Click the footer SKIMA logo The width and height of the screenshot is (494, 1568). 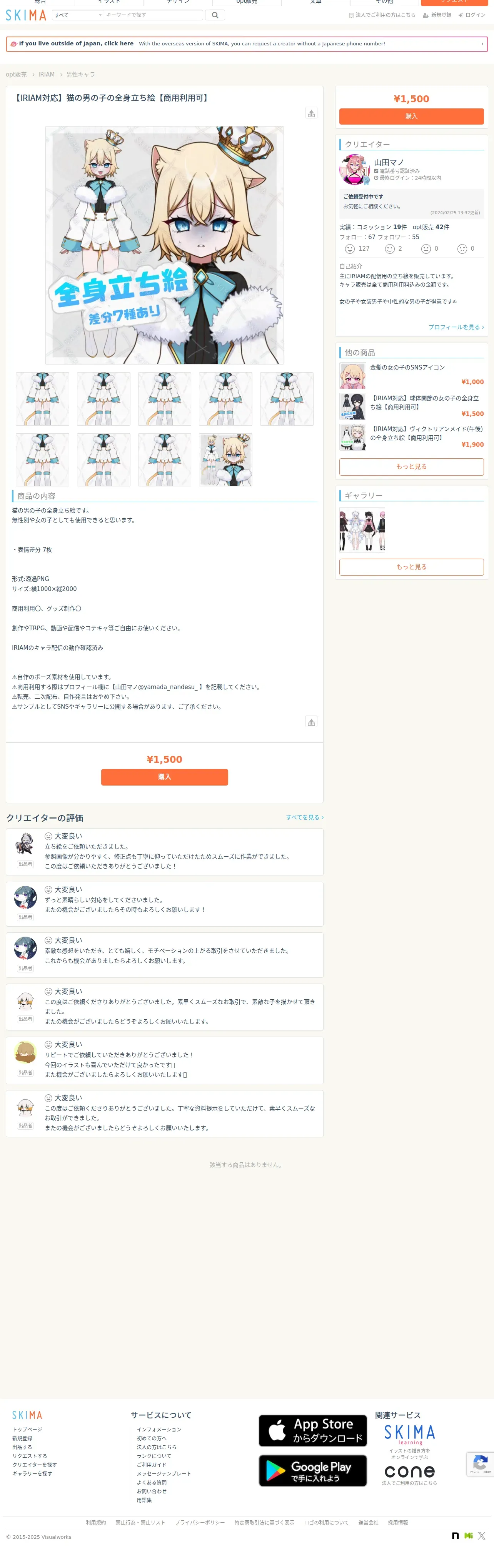click(x=27, y=1415)
